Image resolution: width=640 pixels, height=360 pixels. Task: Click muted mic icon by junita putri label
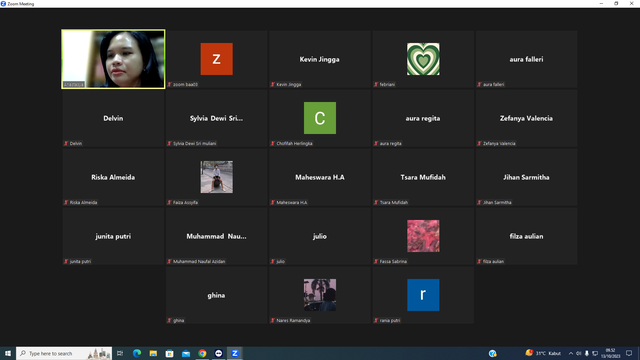(66, 261)
